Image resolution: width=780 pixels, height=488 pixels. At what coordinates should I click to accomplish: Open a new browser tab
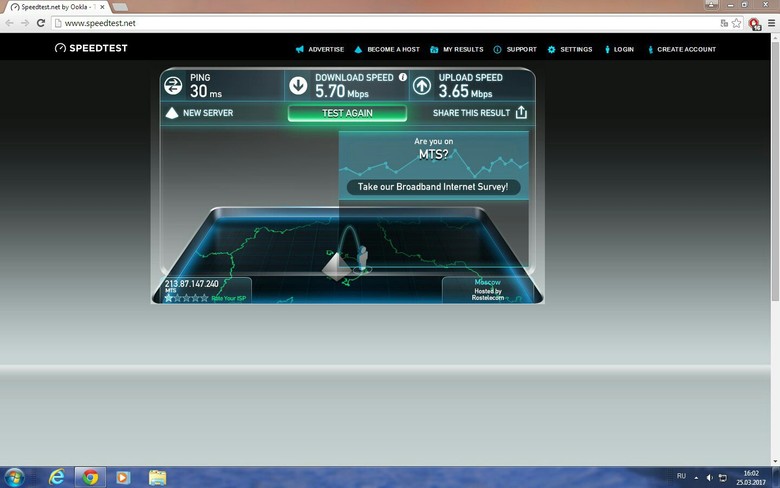(x=120, y=7)
